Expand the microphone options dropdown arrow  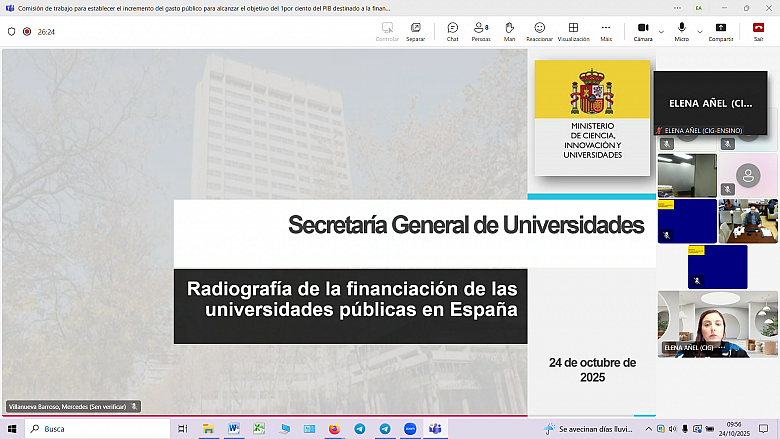click(x=699, y=31)
